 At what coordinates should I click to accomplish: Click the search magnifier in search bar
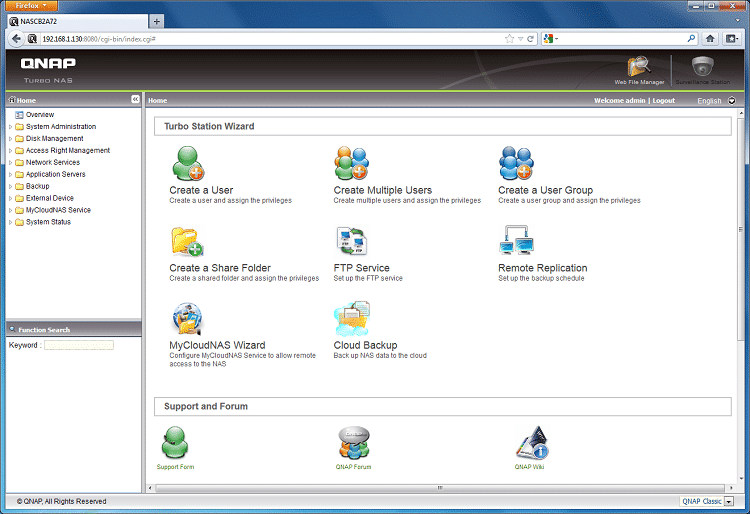(691, 39)
